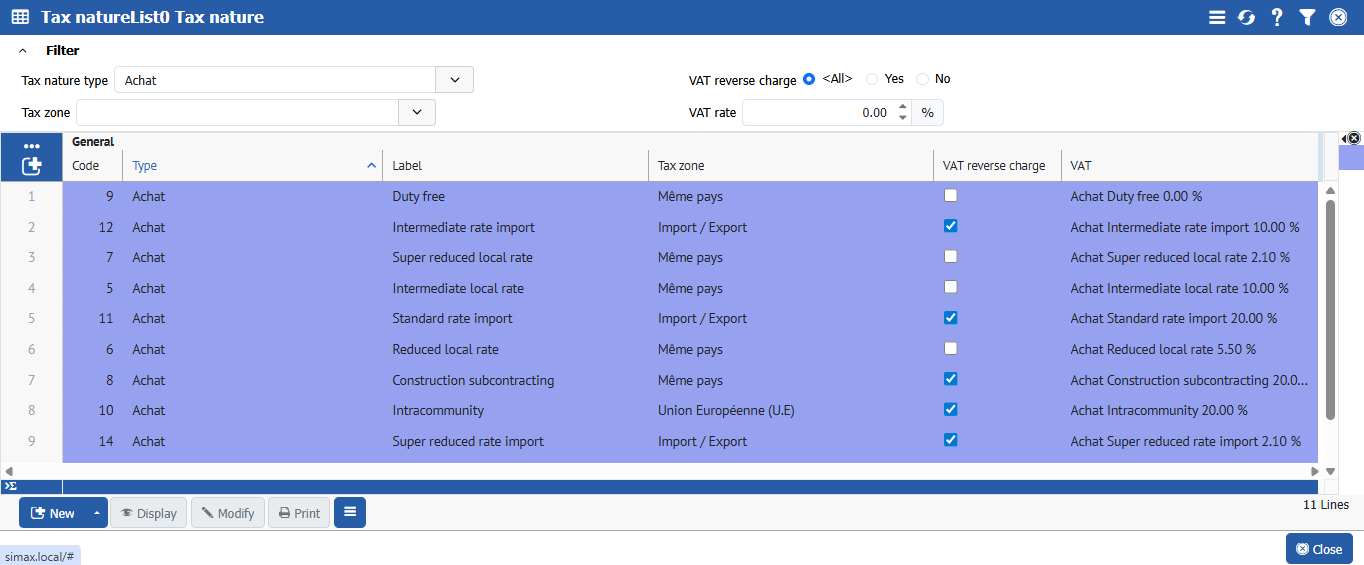Click the Print button
Image resolution: width=1364 pixels, height=565 pixels.
pos(299,513)
